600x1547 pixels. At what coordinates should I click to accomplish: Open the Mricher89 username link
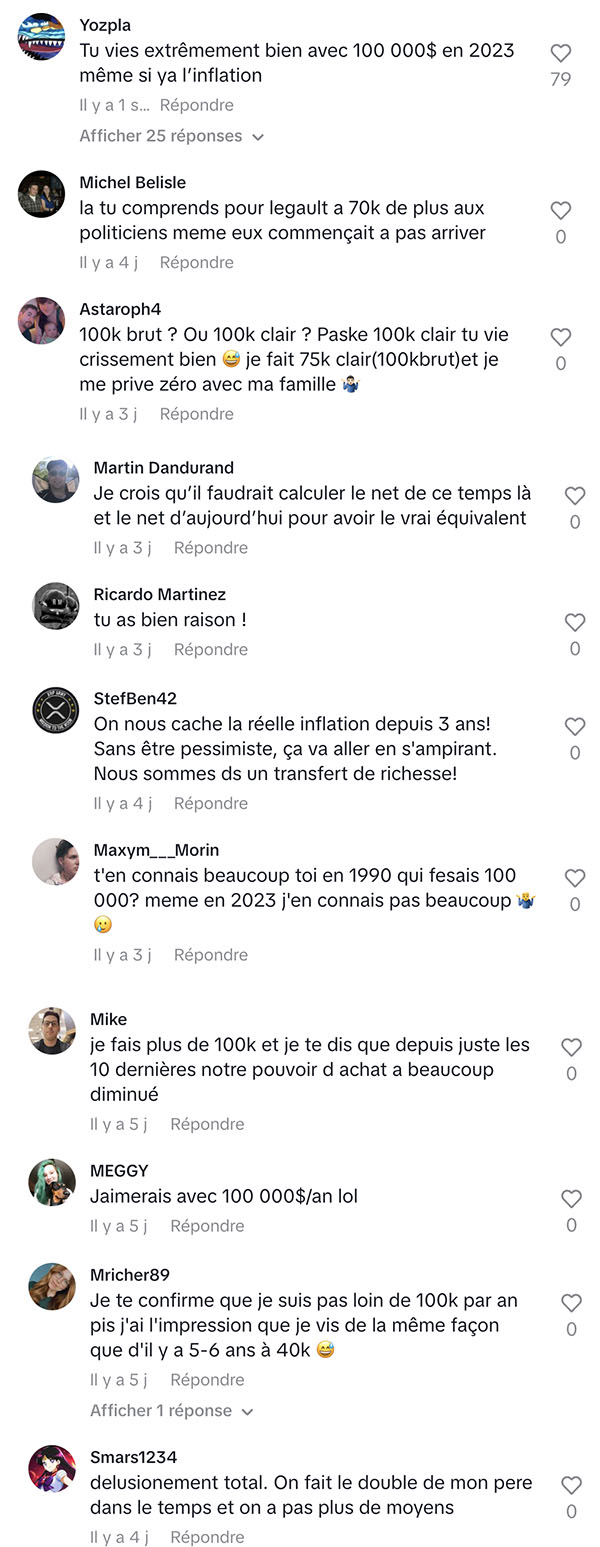(x=130, y=1275)
